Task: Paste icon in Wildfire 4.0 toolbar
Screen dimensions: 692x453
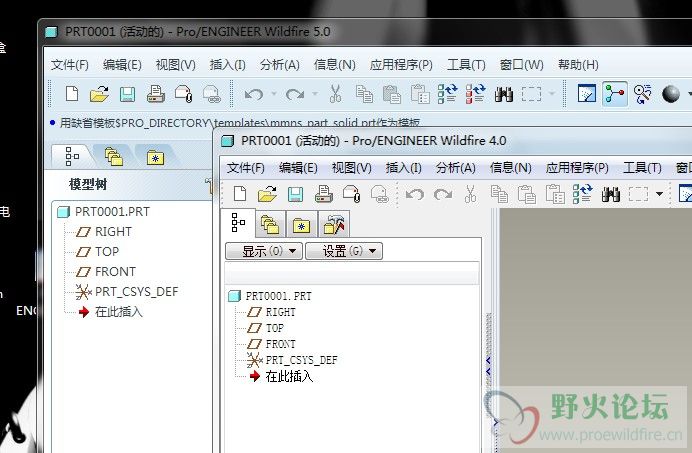Action: (x=527, y=194)
